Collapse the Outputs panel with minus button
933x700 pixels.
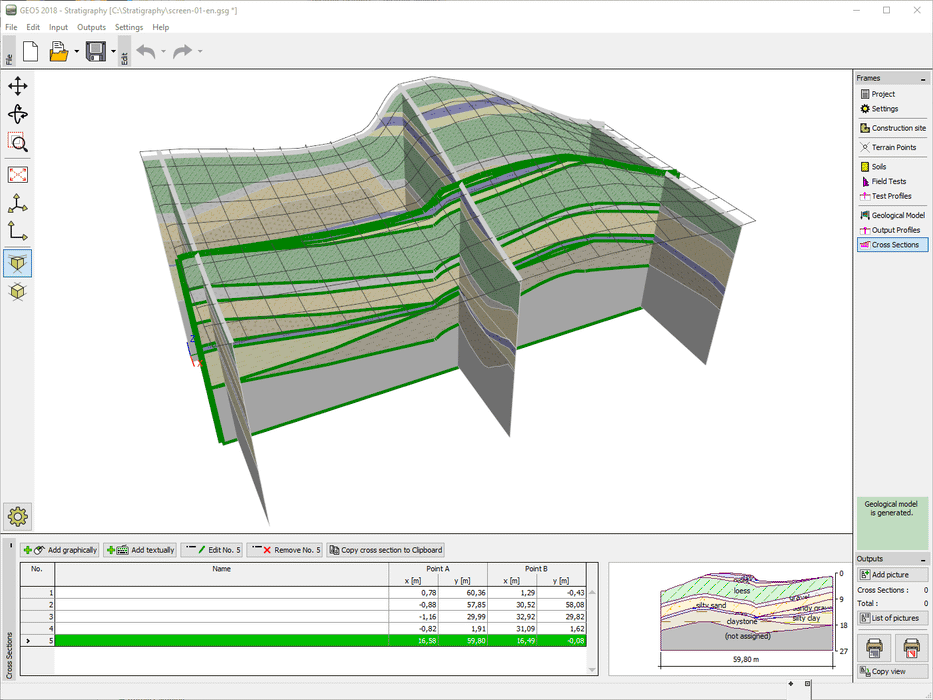925,558
